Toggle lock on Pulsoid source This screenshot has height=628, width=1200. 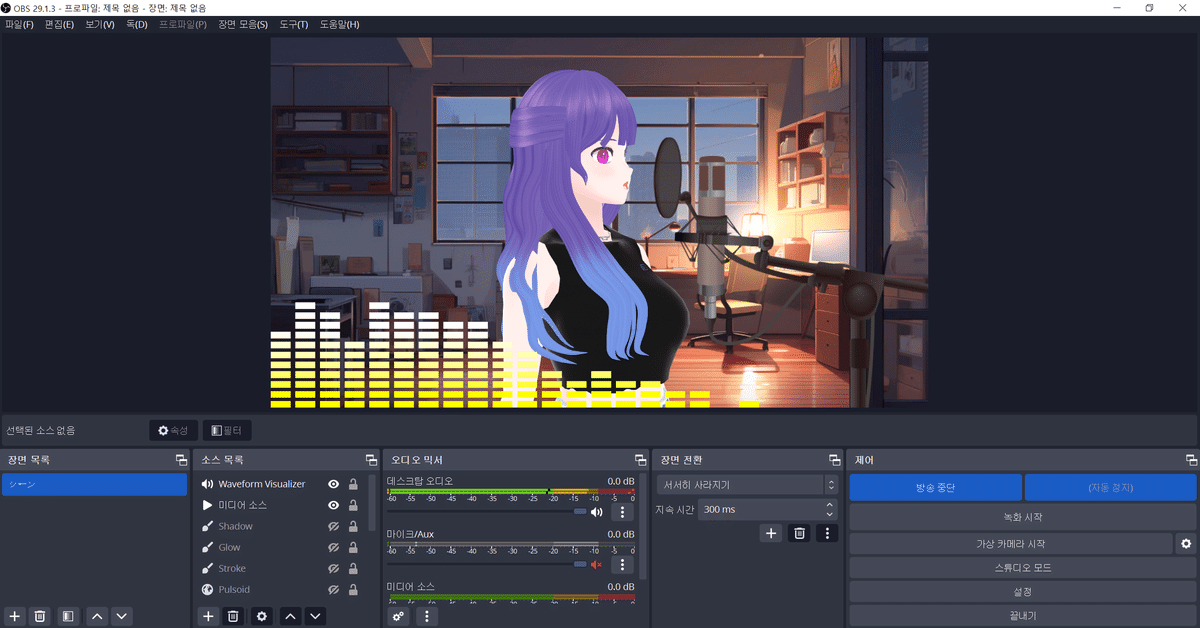353,589
